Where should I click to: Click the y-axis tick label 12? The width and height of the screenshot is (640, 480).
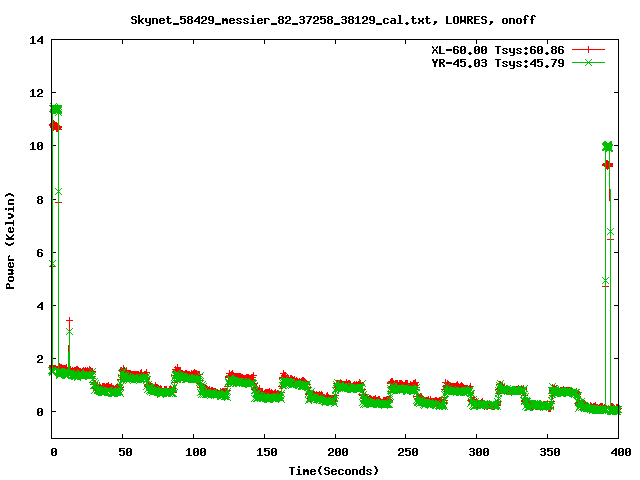(36, 93)
